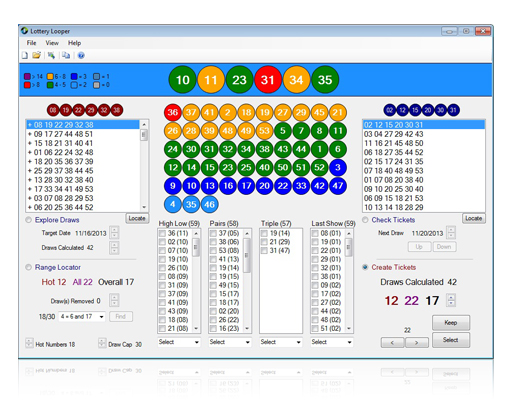This screenshot has width=511, height=400.
Task: Open the Help menu
Action: (x=74, y=43)
